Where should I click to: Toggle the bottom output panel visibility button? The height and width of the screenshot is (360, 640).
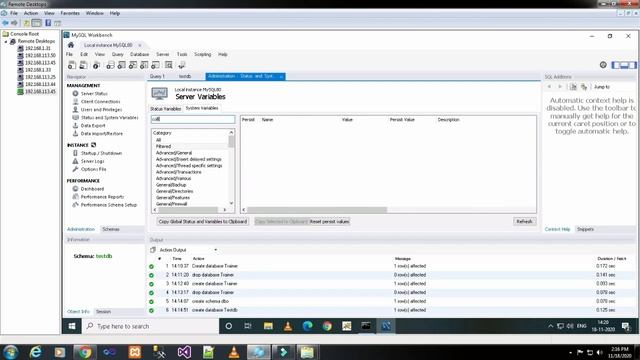(624, 65)
